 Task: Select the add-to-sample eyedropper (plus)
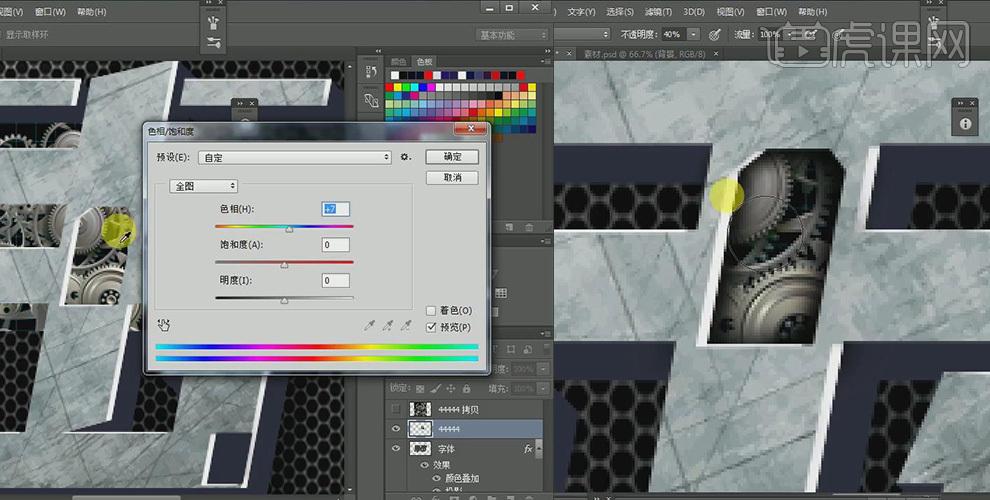point(388,326)
